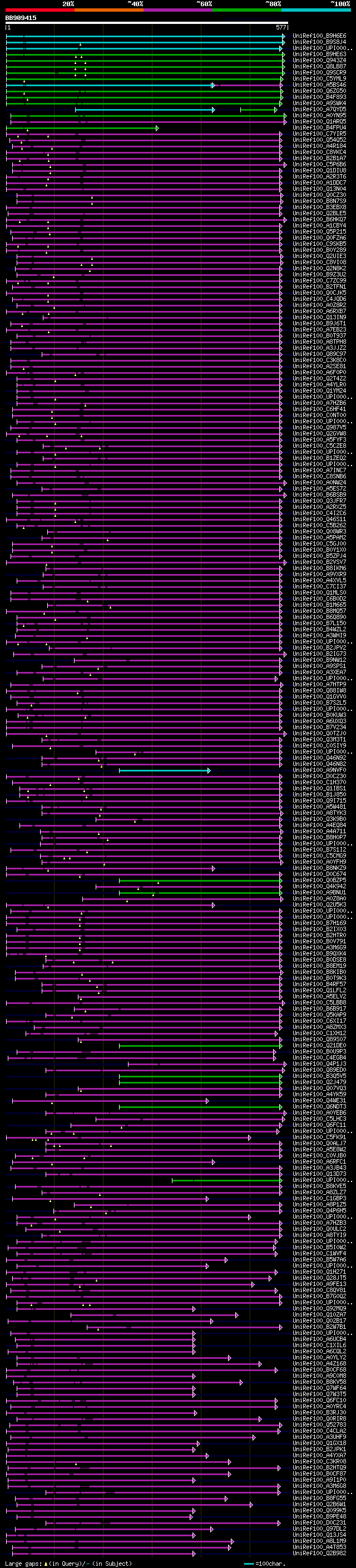Viewport: 356px width, 1568px height.
Task: Select the UniRef100_Q6FC10 label
Action: coord(319,1400)
